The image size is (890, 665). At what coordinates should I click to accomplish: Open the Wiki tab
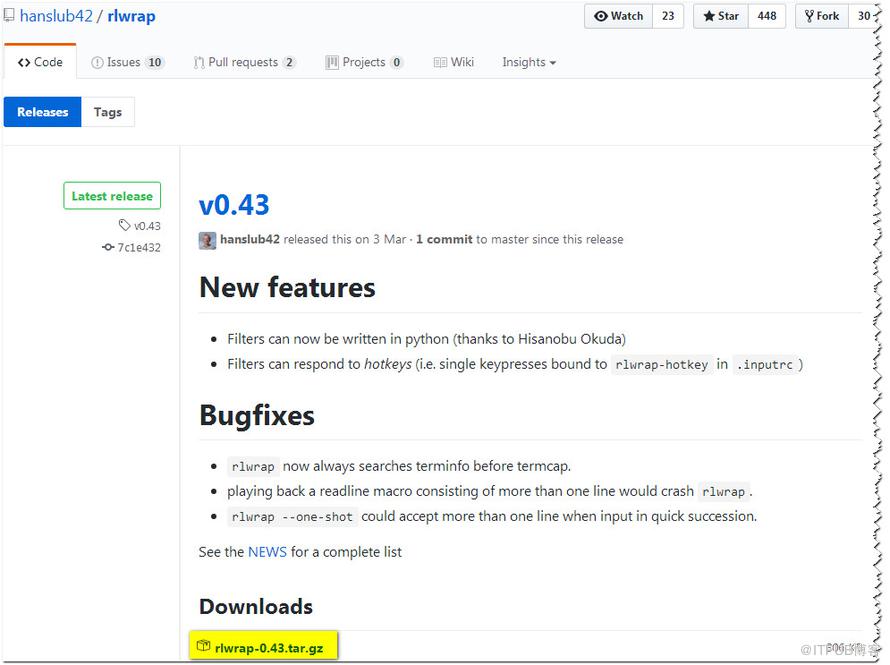coord(454,62)
